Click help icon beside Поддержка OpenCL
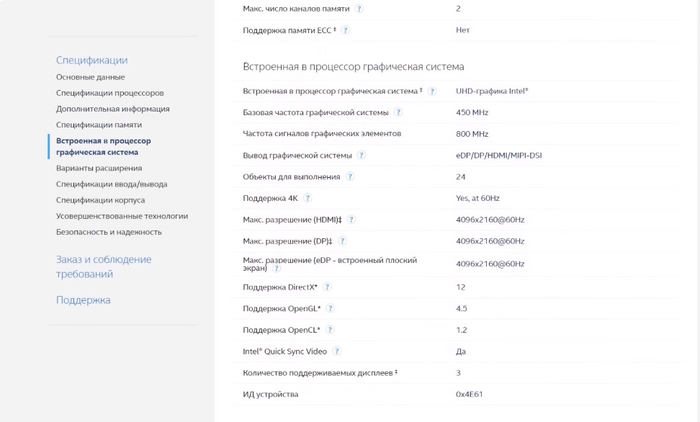Screen dimensions: 700x422 click(x=330, y=330)
